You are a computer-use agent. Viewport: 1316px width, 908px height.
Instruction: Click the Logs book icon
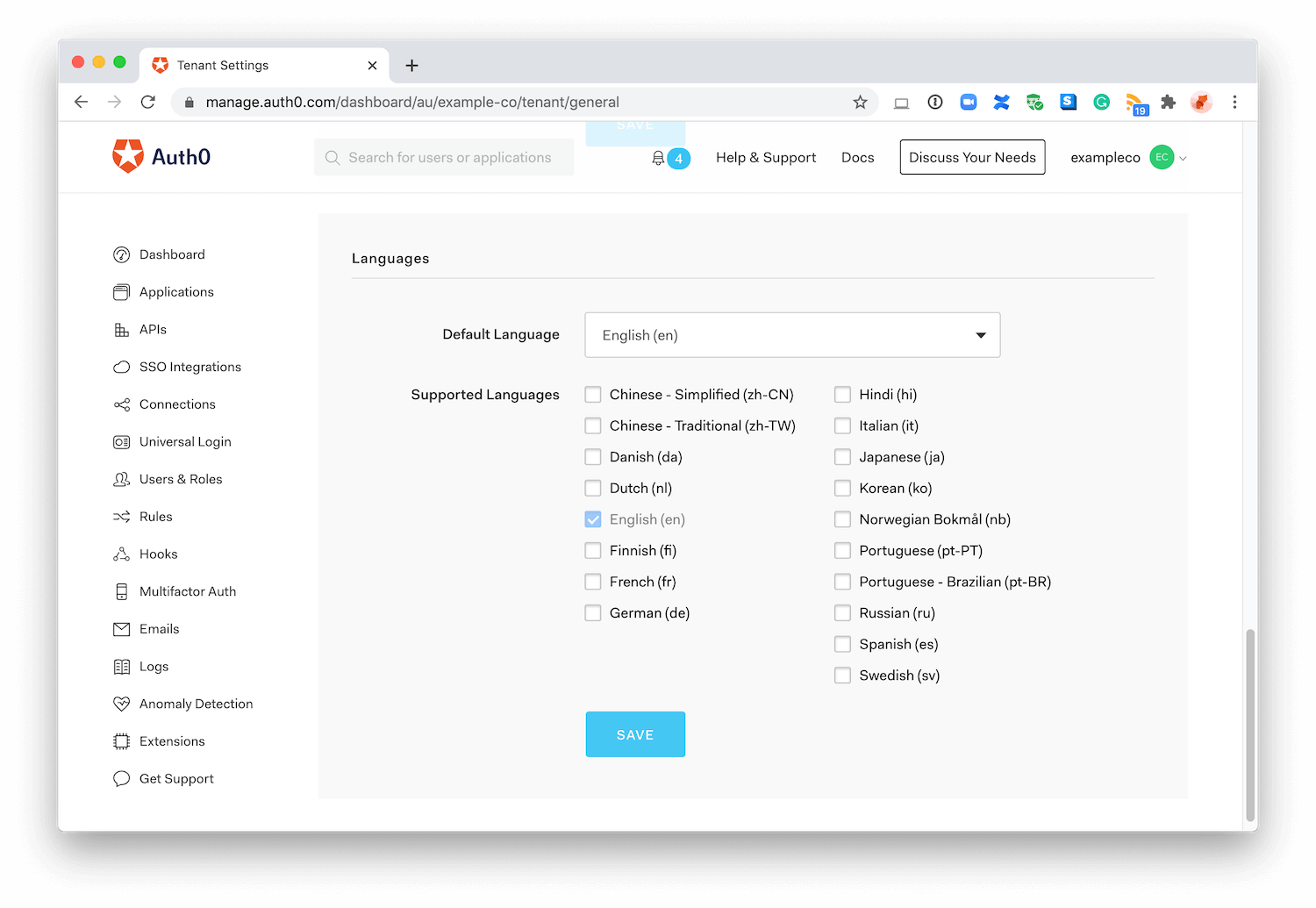click(x=121, y=667)
